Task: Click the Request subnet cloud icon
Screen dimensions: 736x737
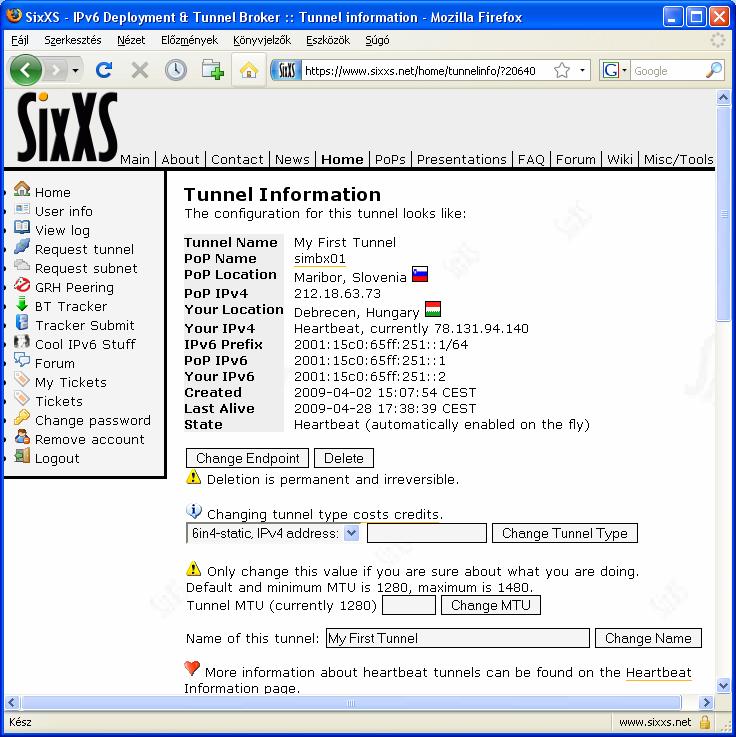Action: (x=22, y=265)
